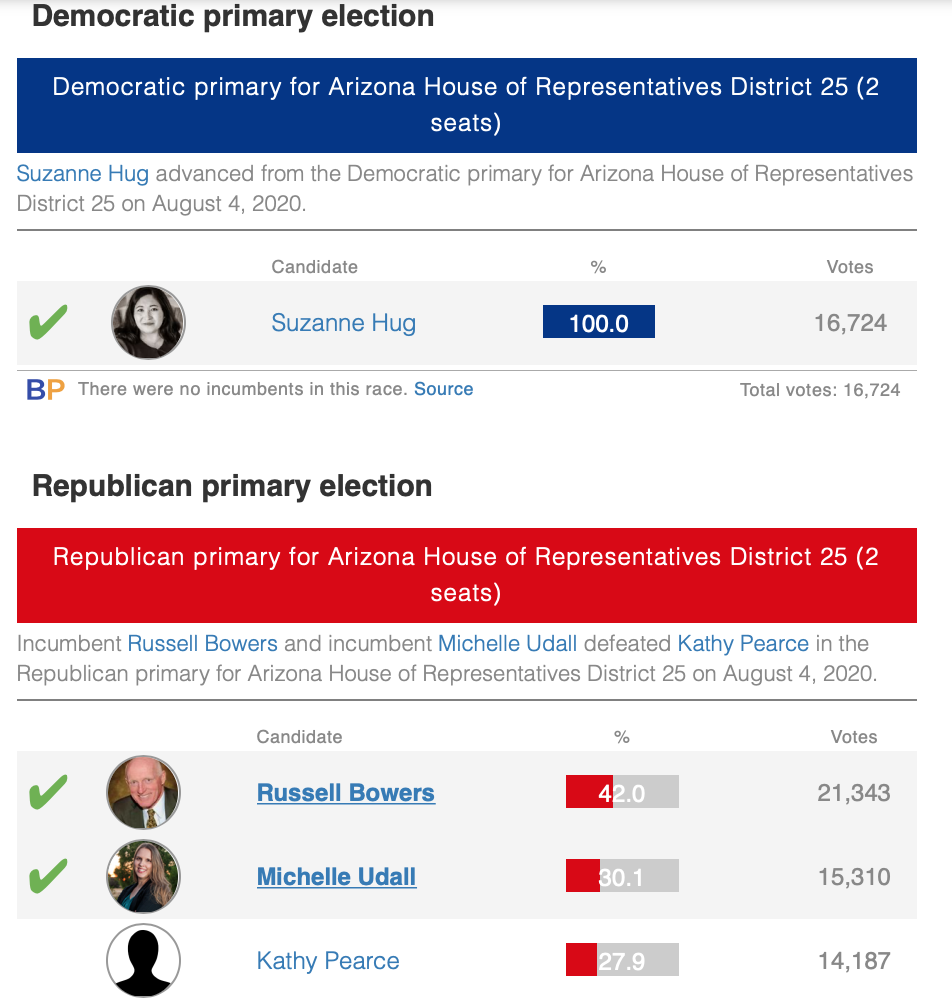Open Russell Bowers' portrait photo

143,792
